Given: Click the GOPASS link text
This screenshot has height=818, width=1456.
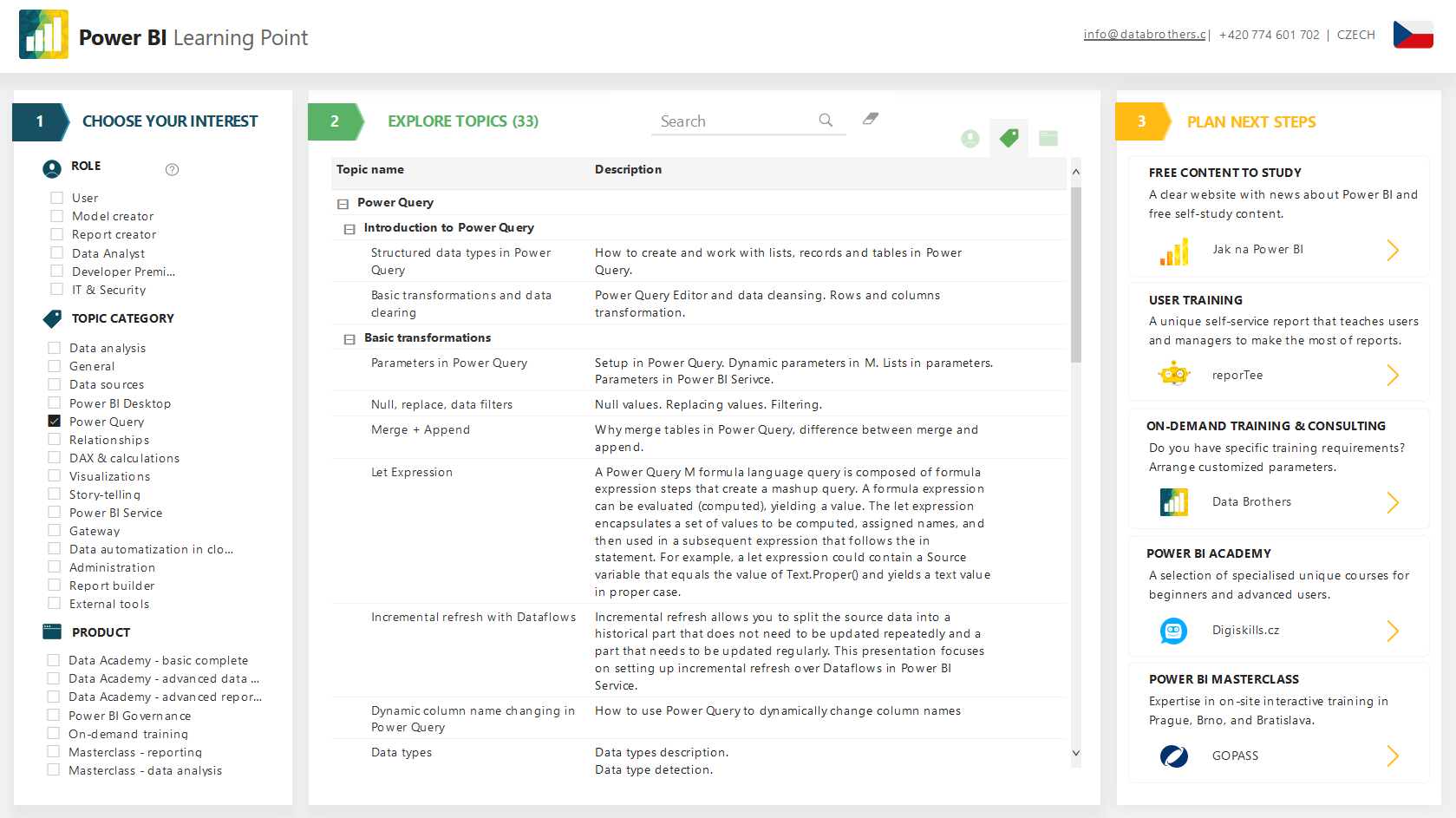Looking at the screenshot, I should click(1235, 756).
